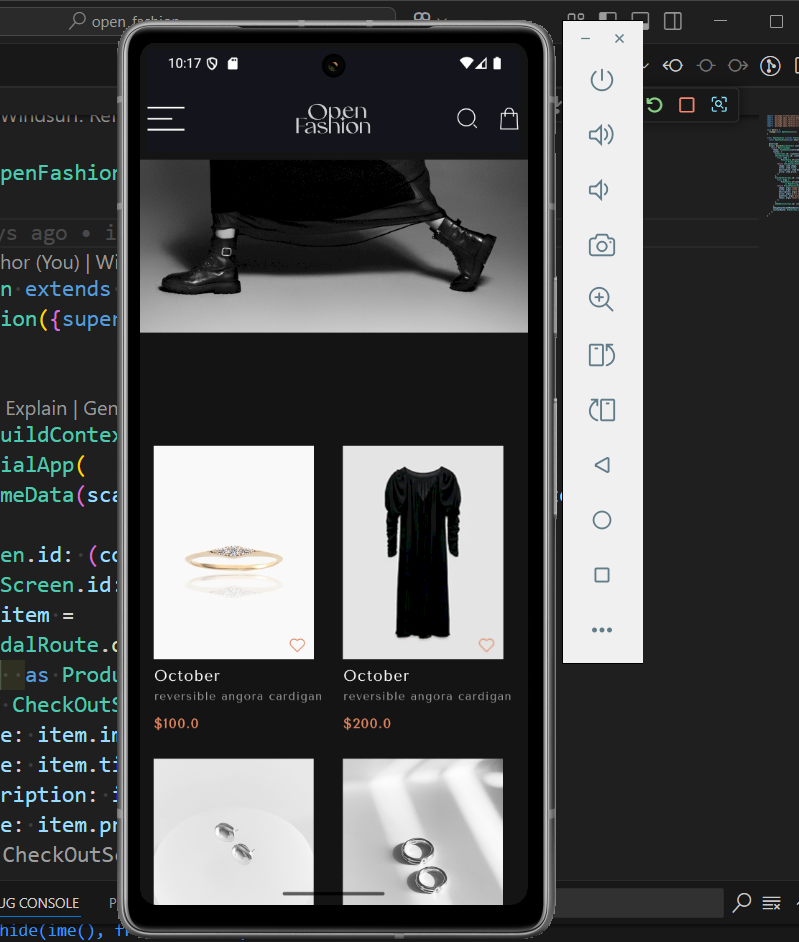Screen dimensions: 799x942
Task: Clear console with lines-x icon
Action: tap(771, 903)
